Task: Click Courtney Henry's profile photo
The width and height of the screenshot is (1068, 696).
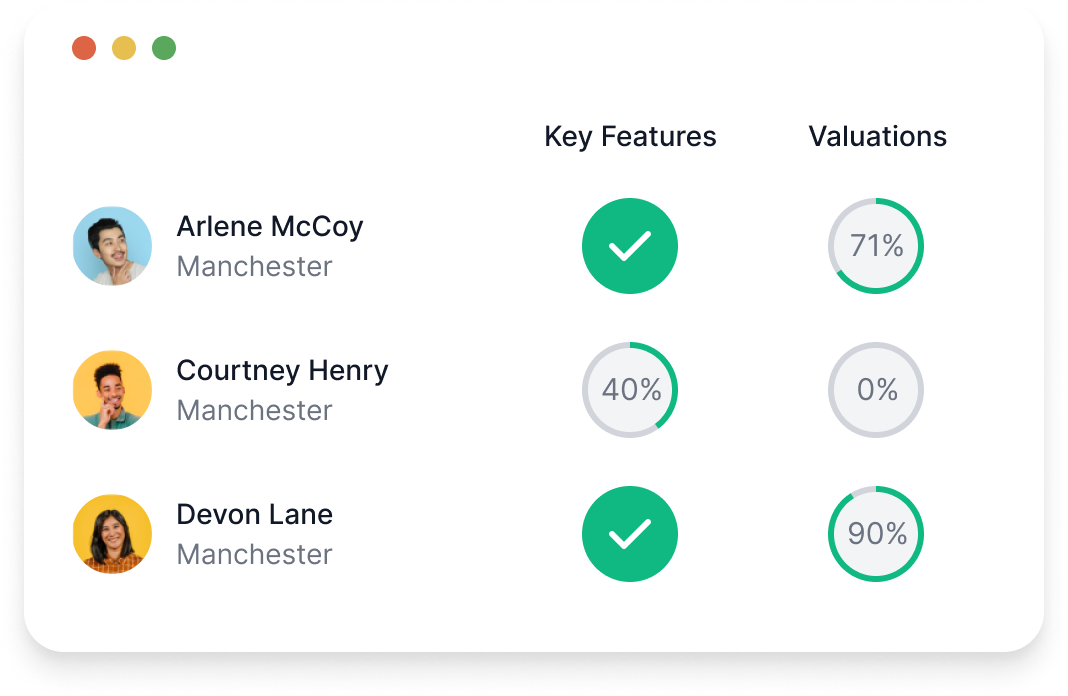Action: click(112, 390)
